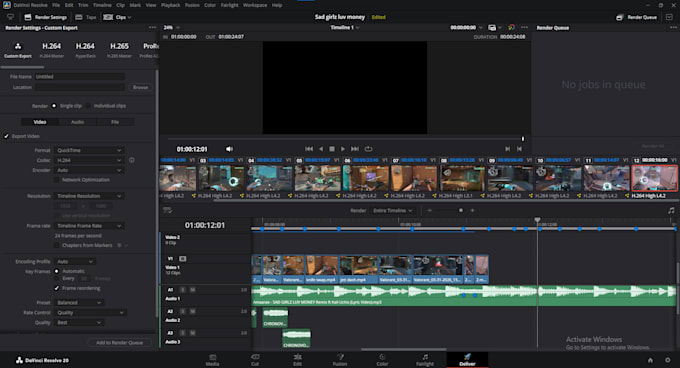The image size is (680, 368).
Task: Open the Render Settings panel three-dot options
Action: (152, 27)
